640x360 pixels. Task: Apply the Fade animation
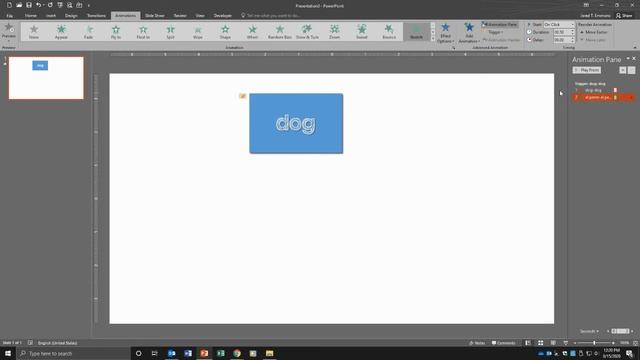[89, 32]
